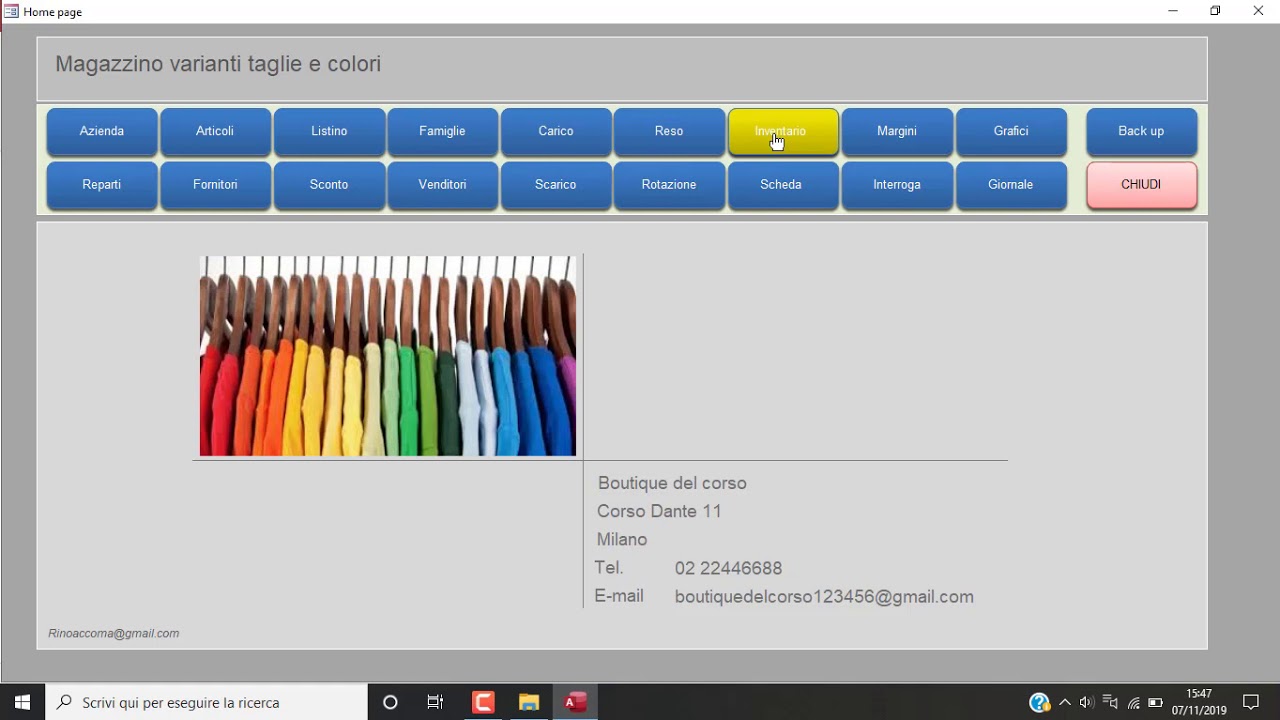Click the Rinoaccoma@gmail.com footer text
This screenshot has width=1280, height=720.
pyautogui.click(x=114, y=633)
